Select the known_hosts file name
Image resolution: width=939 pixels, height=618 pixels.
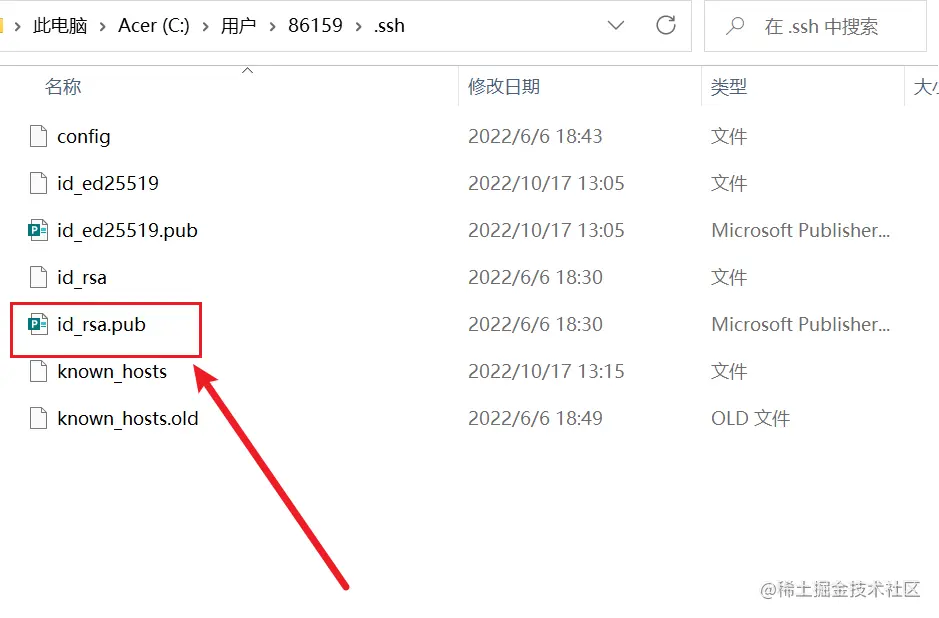(x=112, y=371)
